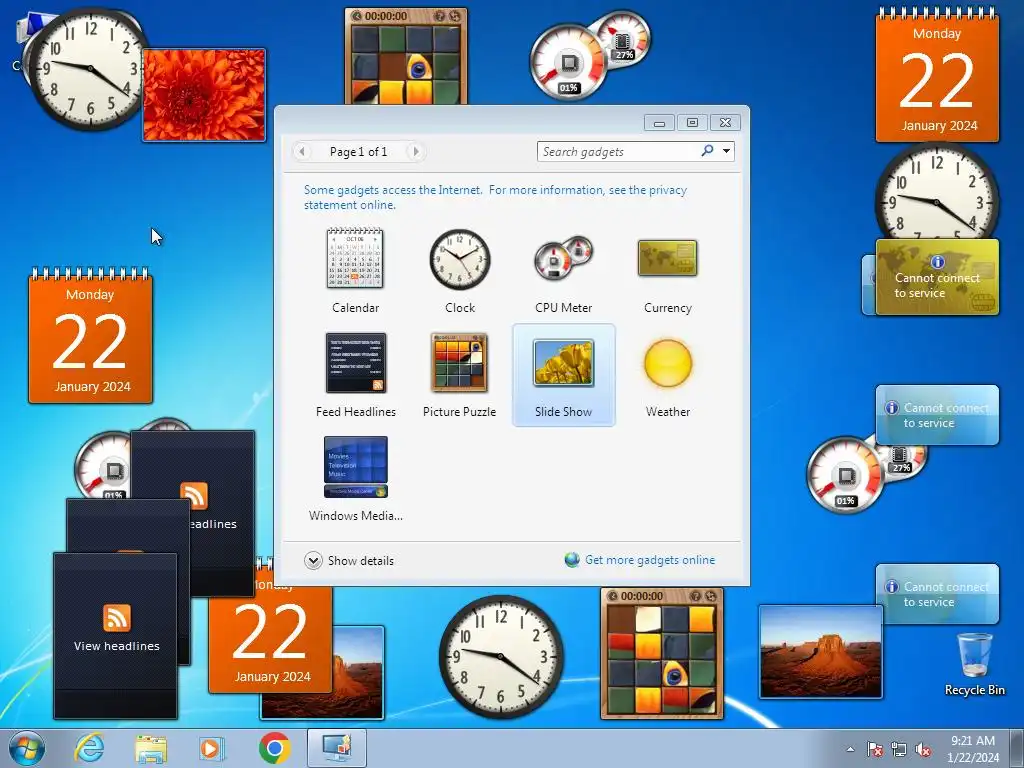Select the Picture Puzzle gadget in the gallery

pos(460,375)
